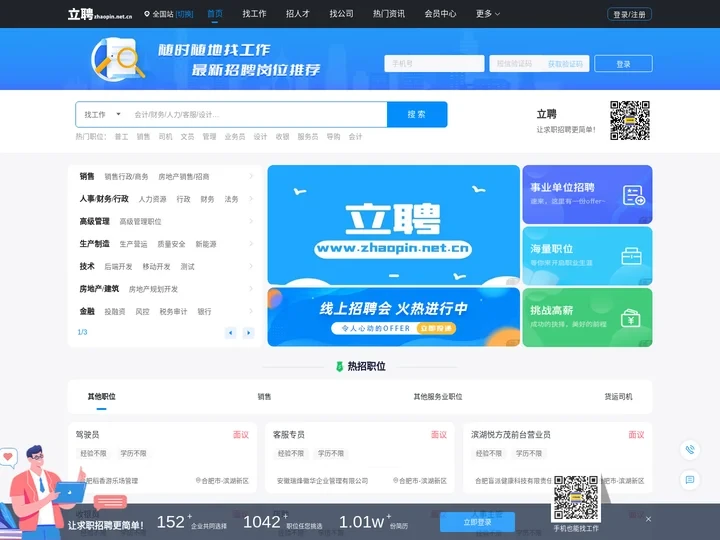Click the banner 登录 button
Screen dimensions: 720x540
pos(623,64)
